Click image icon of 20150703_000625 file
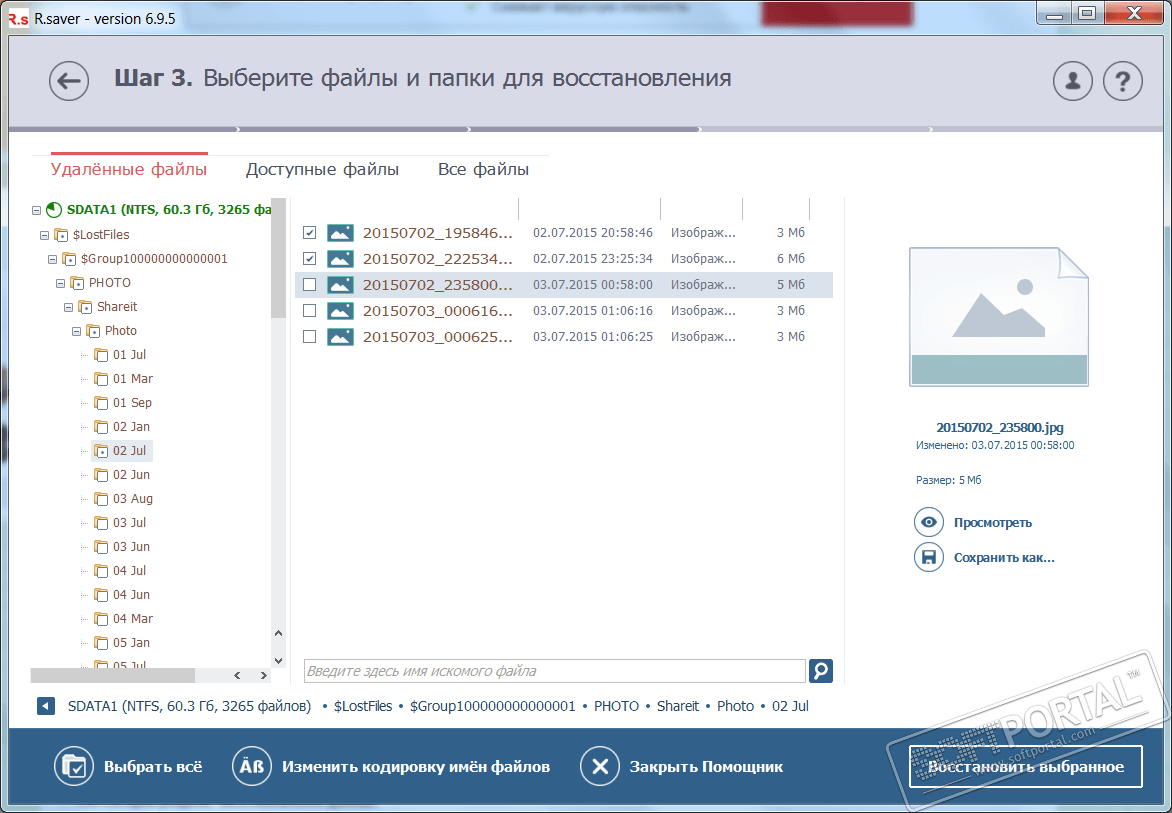1172x813 pixels. 340,337
